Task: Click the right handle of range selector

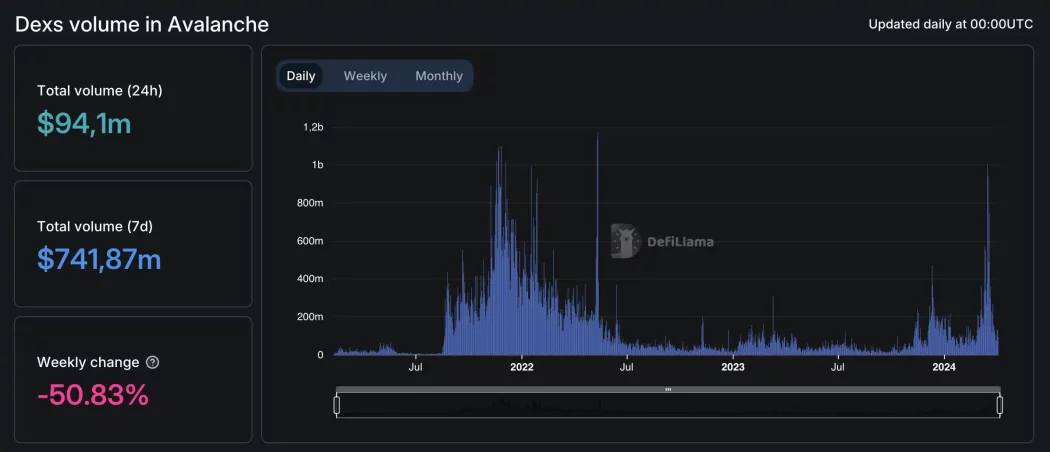Action: 999,405
